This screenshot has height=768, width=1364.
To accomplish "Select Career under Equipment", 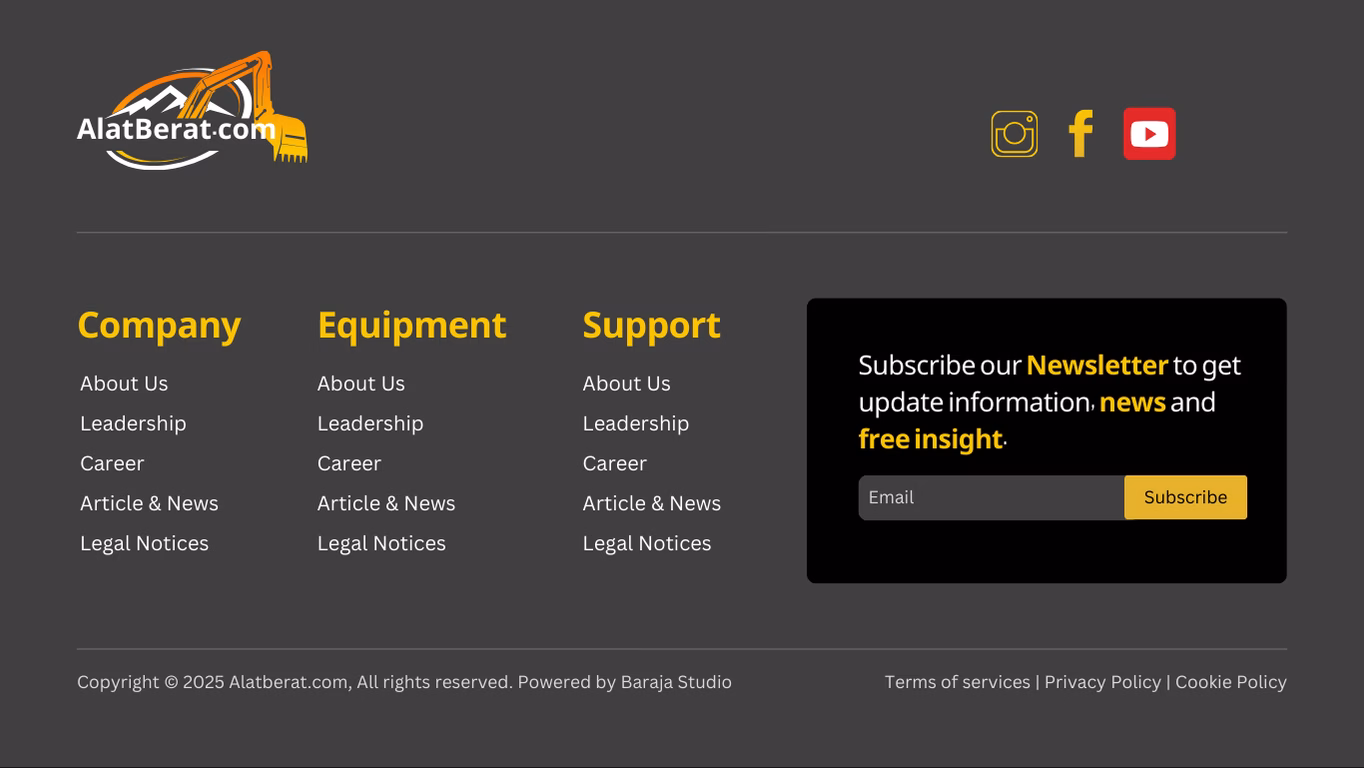I will pyautogui.click(x=349, y=464).
